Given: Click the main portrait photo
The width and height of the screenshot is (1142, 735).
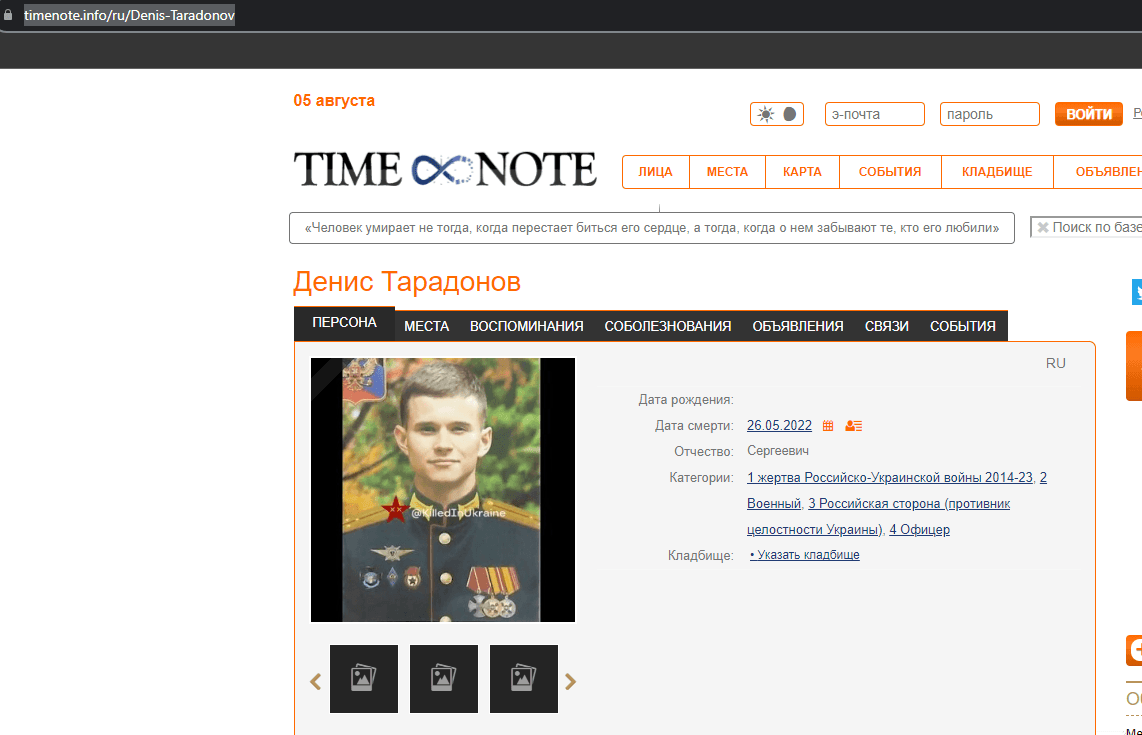Looking at the screenshot, I should coord(443,490).
